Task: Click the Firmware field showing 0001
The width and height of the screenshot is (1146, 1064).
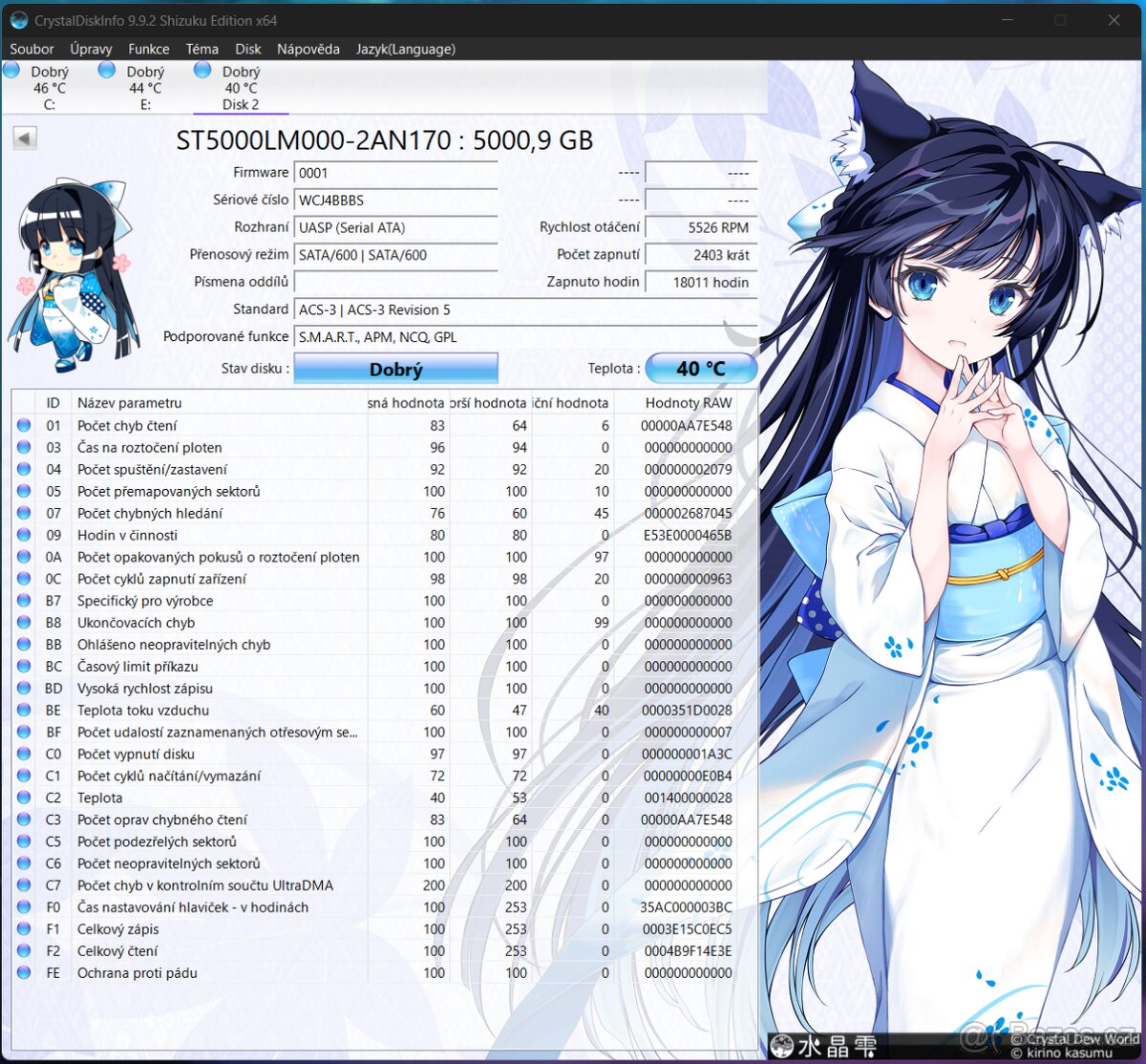Action: 396,173
